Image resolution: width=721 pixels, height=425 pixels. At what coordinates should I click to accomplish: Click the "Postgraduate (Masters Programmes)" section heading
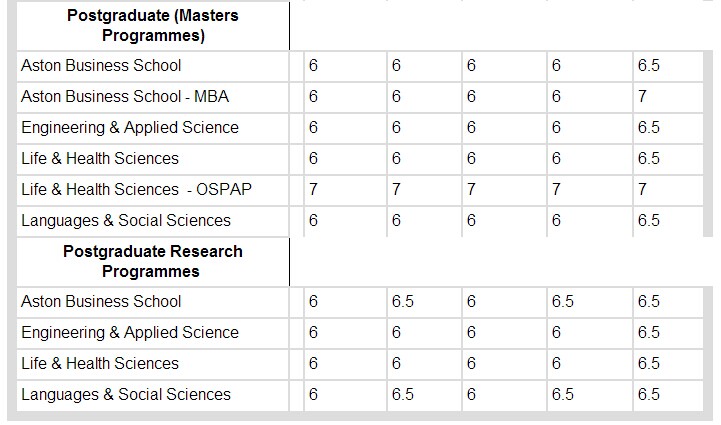coord(152,26)
